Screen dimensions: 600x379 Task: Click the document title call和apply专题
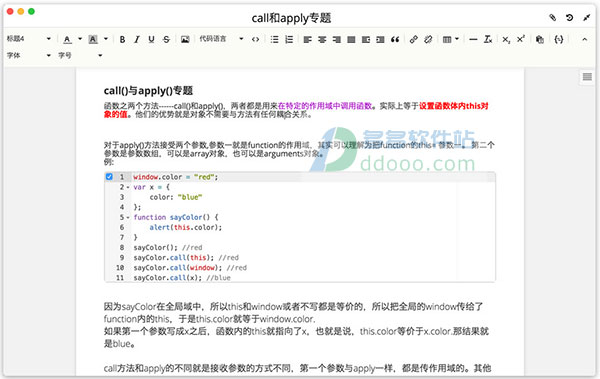[291, 18]
